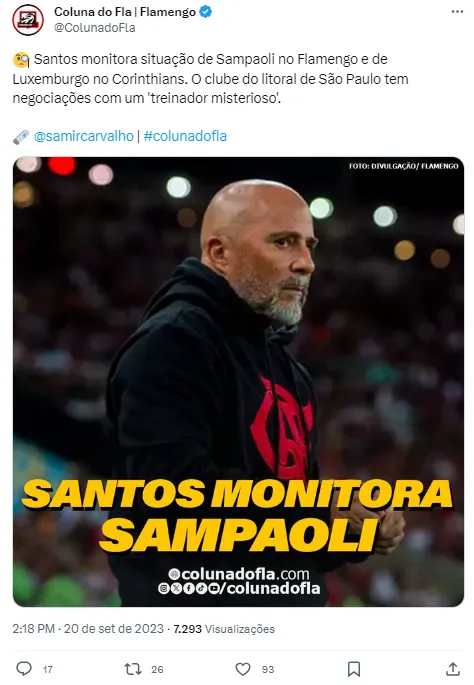The height and width of the screenshot is (685, 474).
Task: Like the tweet with the heart icon
Action: 243,669
